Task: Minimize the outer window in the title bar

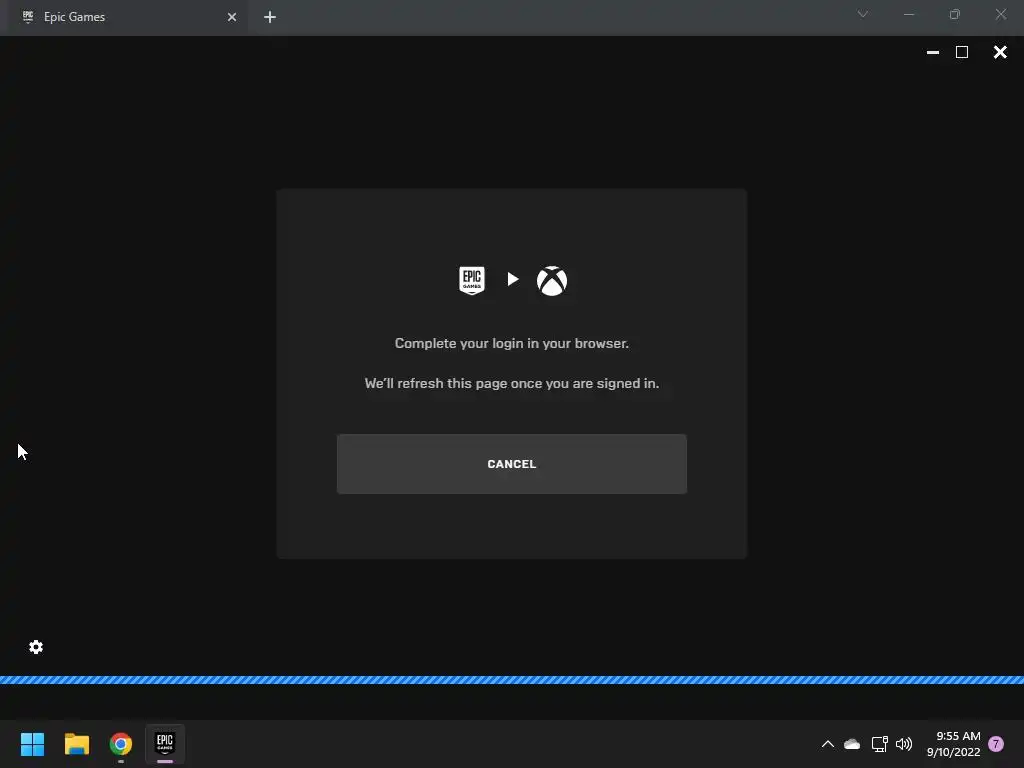Action: click(x=908, y=14)
